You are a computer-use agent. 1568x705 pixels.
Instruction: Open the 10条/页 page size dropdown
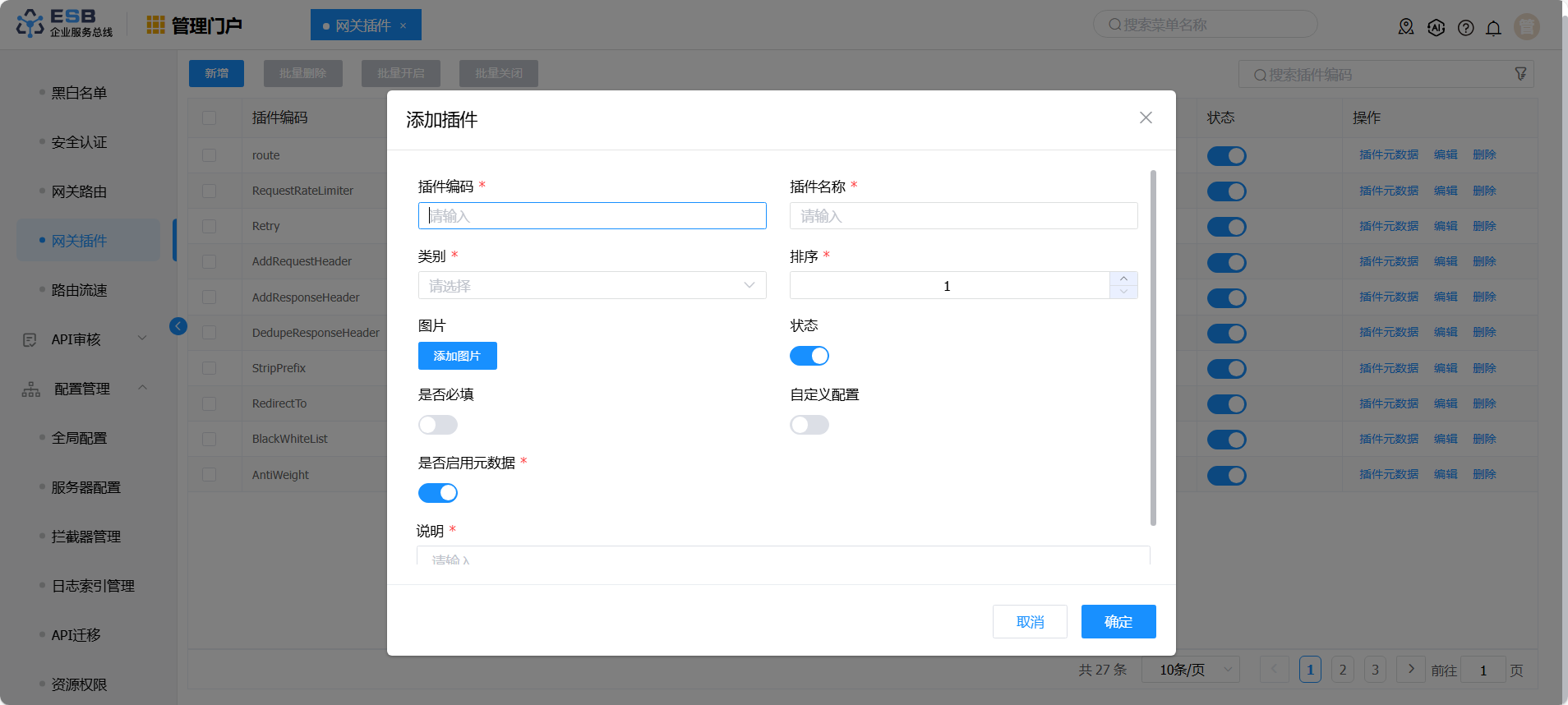1189,670
